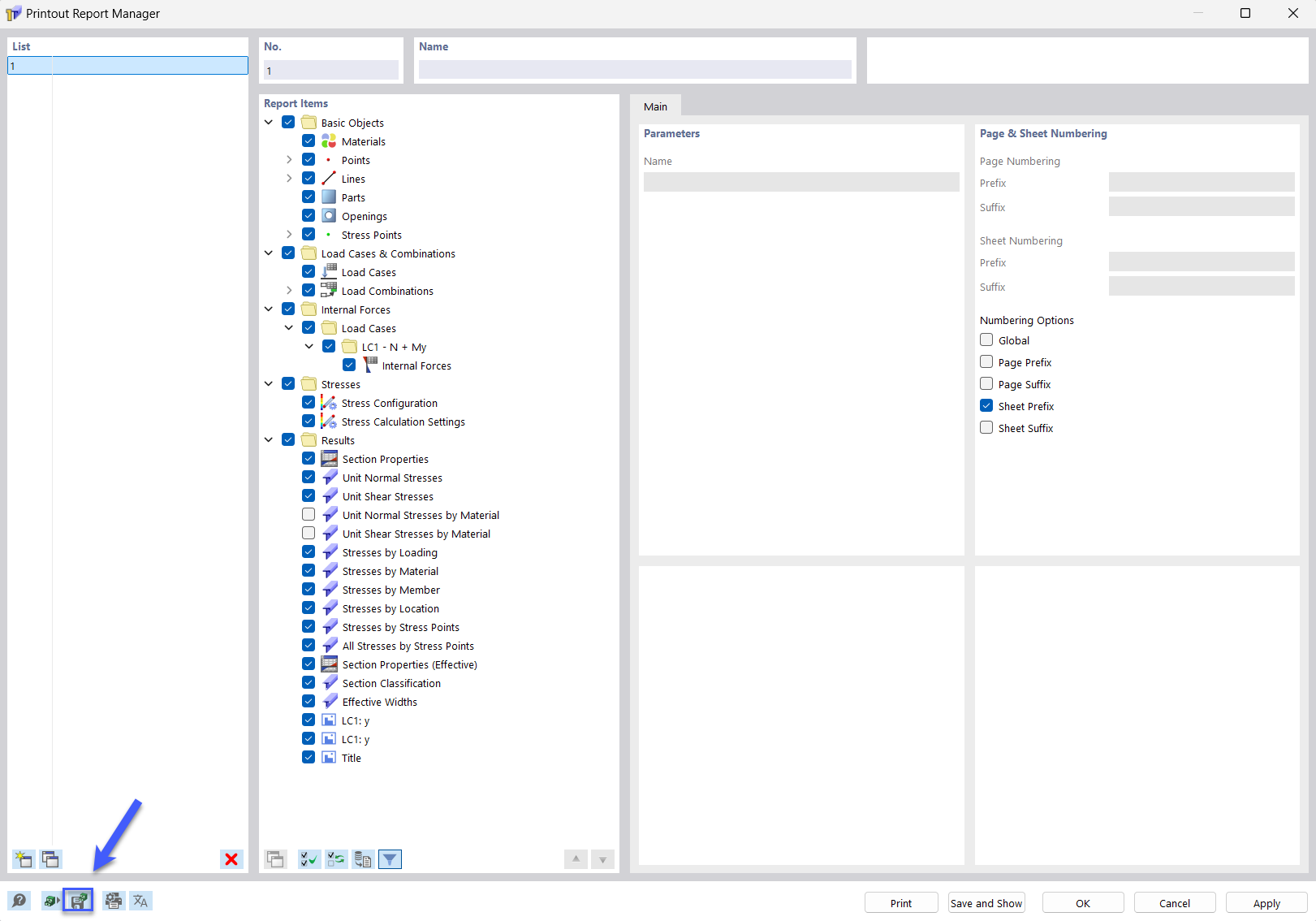
Task: Click the Load Combinations icon
Action: [x=329, y=291]
